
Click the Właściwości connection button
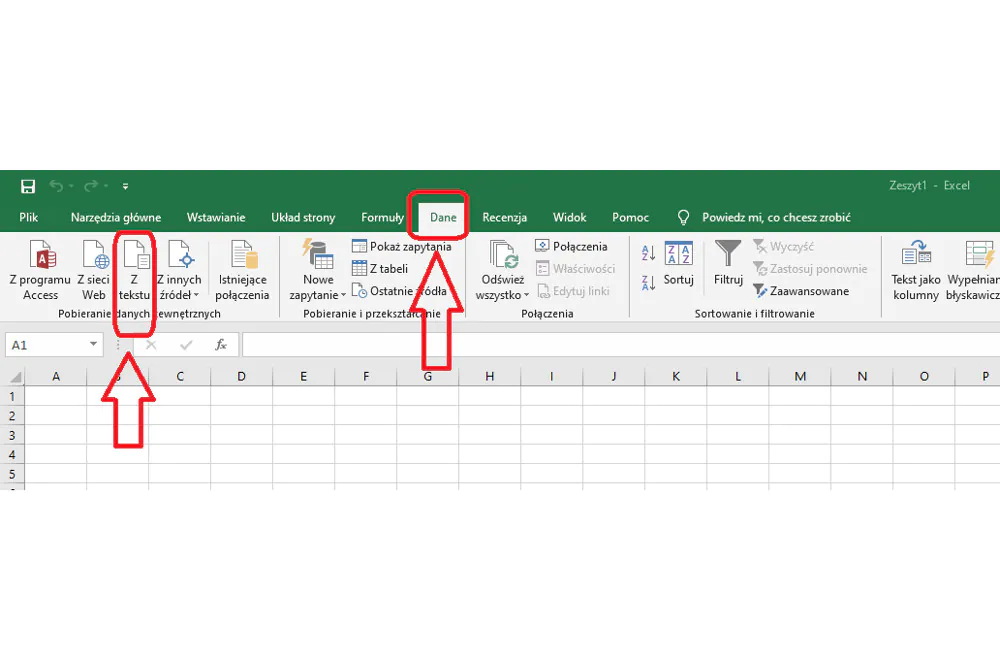point(575,268)
